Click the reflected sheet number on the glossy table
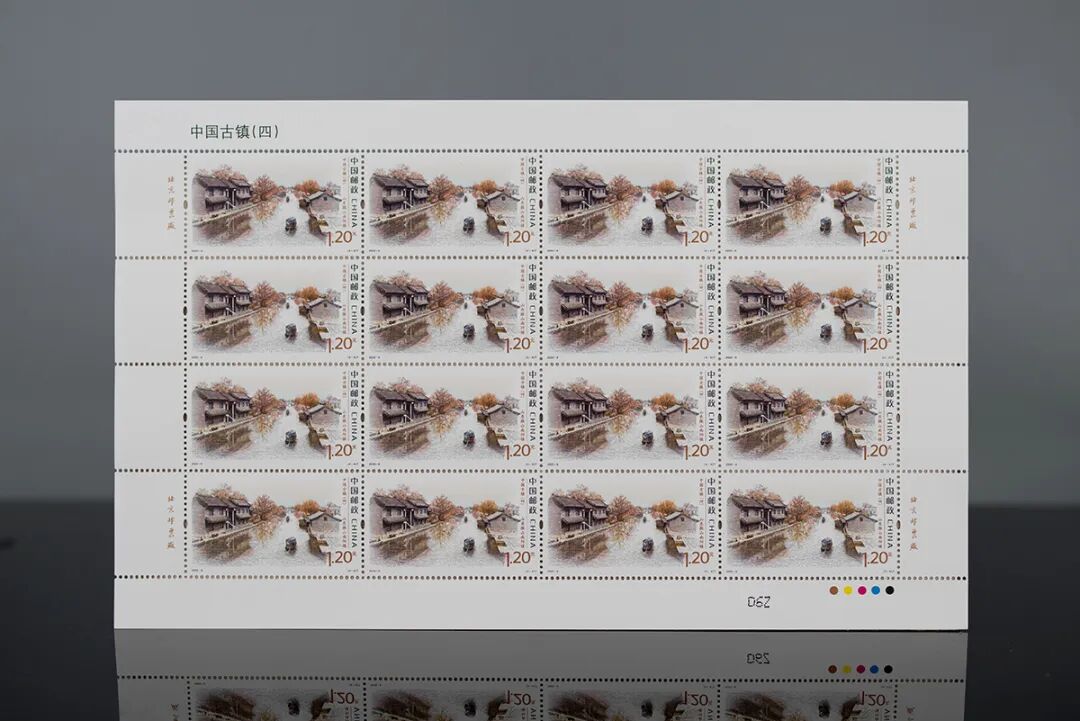1080x721 pixels. point(758,659)
